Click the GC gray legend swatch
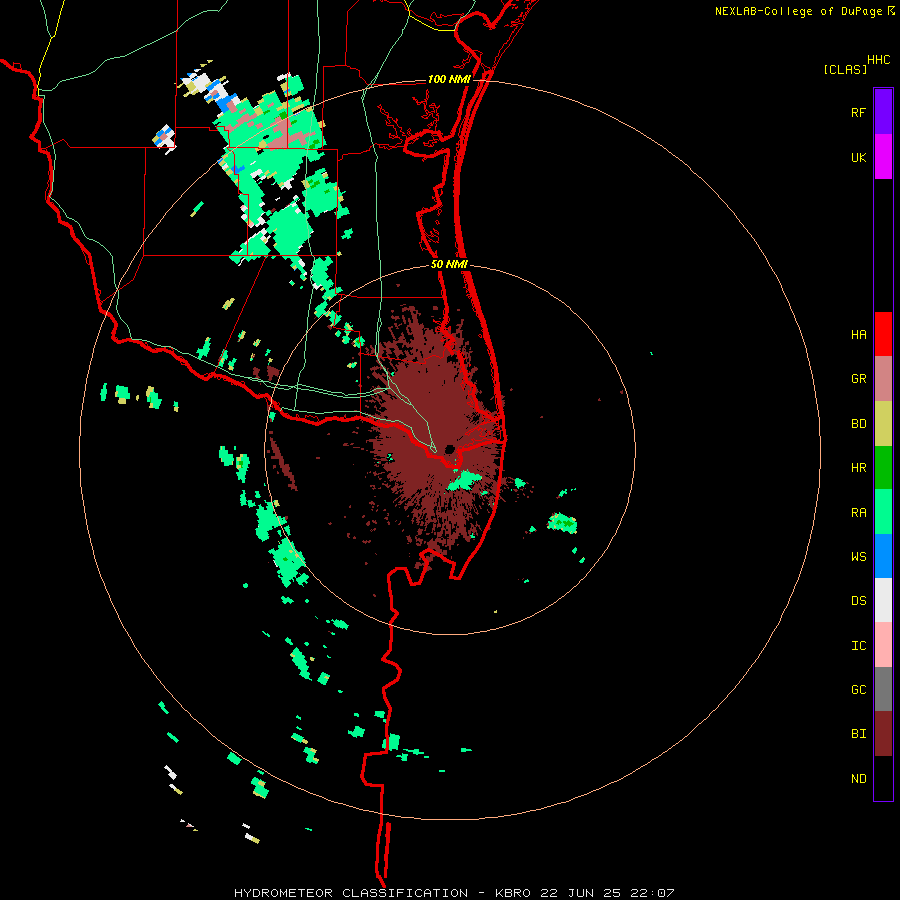The width and height of the screenshot is (900, 900). [883, 689]
